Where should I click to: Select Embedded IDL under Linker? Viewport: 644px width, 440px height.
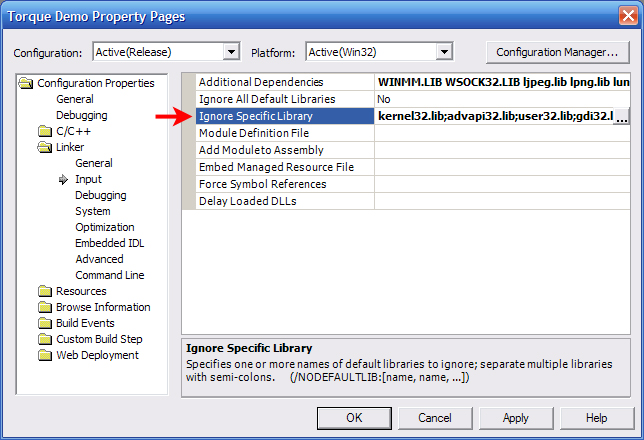point(110,244)
